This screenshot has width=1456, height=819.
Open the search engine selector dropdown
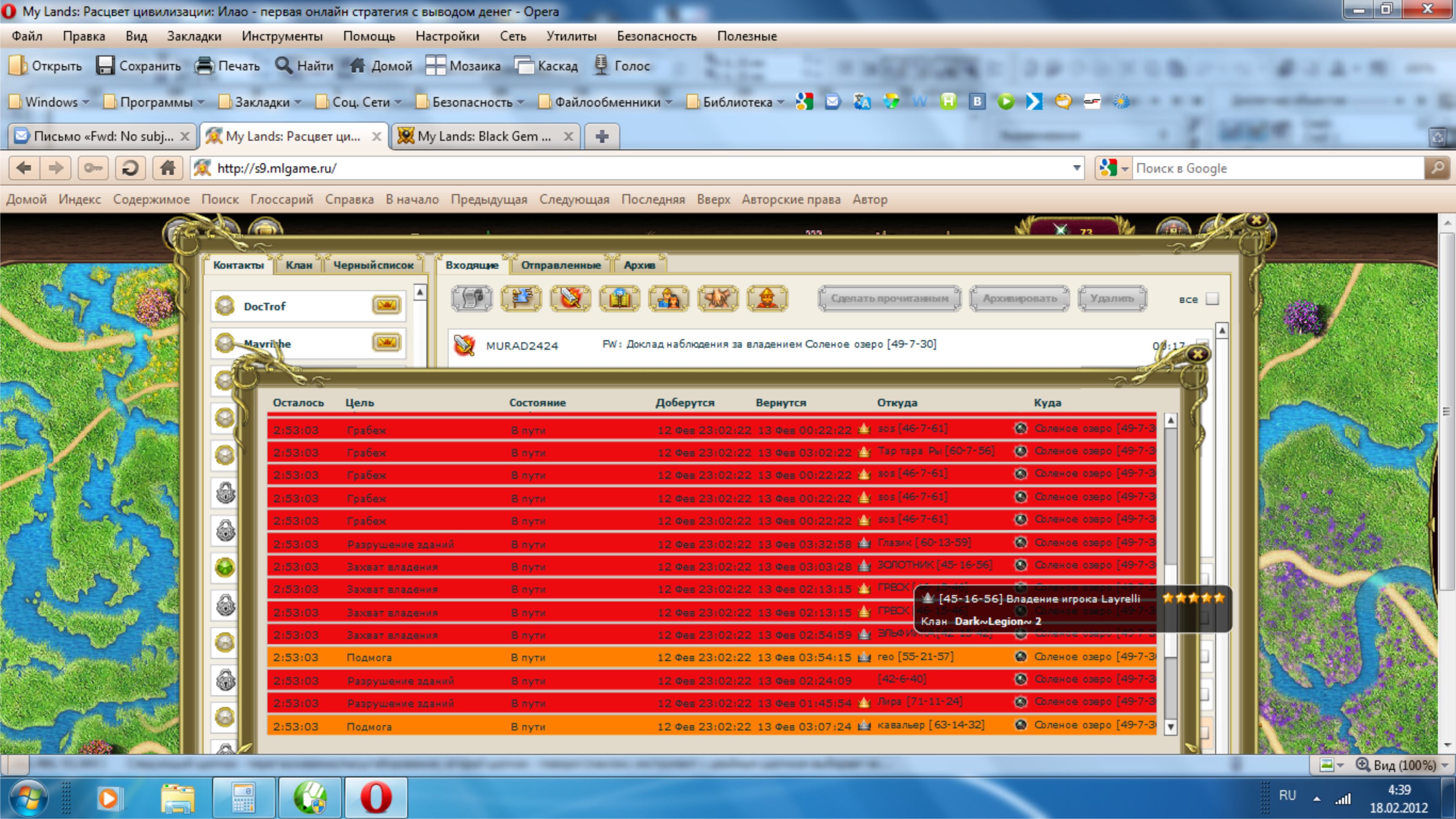pos(1113,168)
